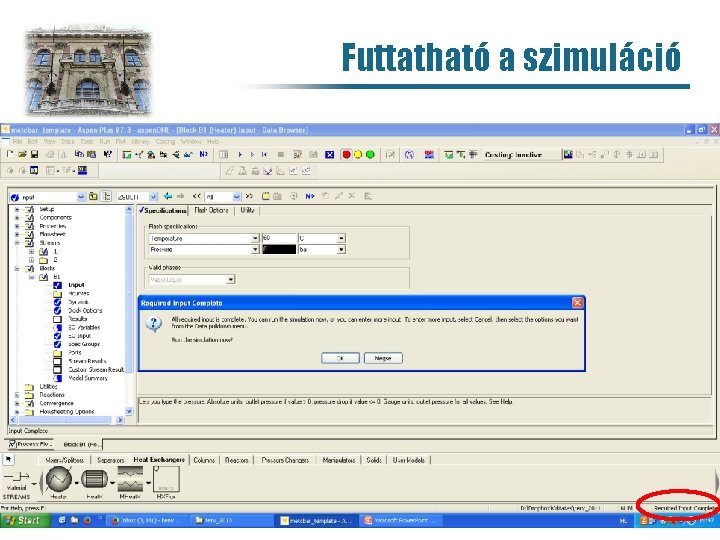This screenshot has width=720, height=540.
Task: Expand the Convergence tree node
Action: [17, 404]
